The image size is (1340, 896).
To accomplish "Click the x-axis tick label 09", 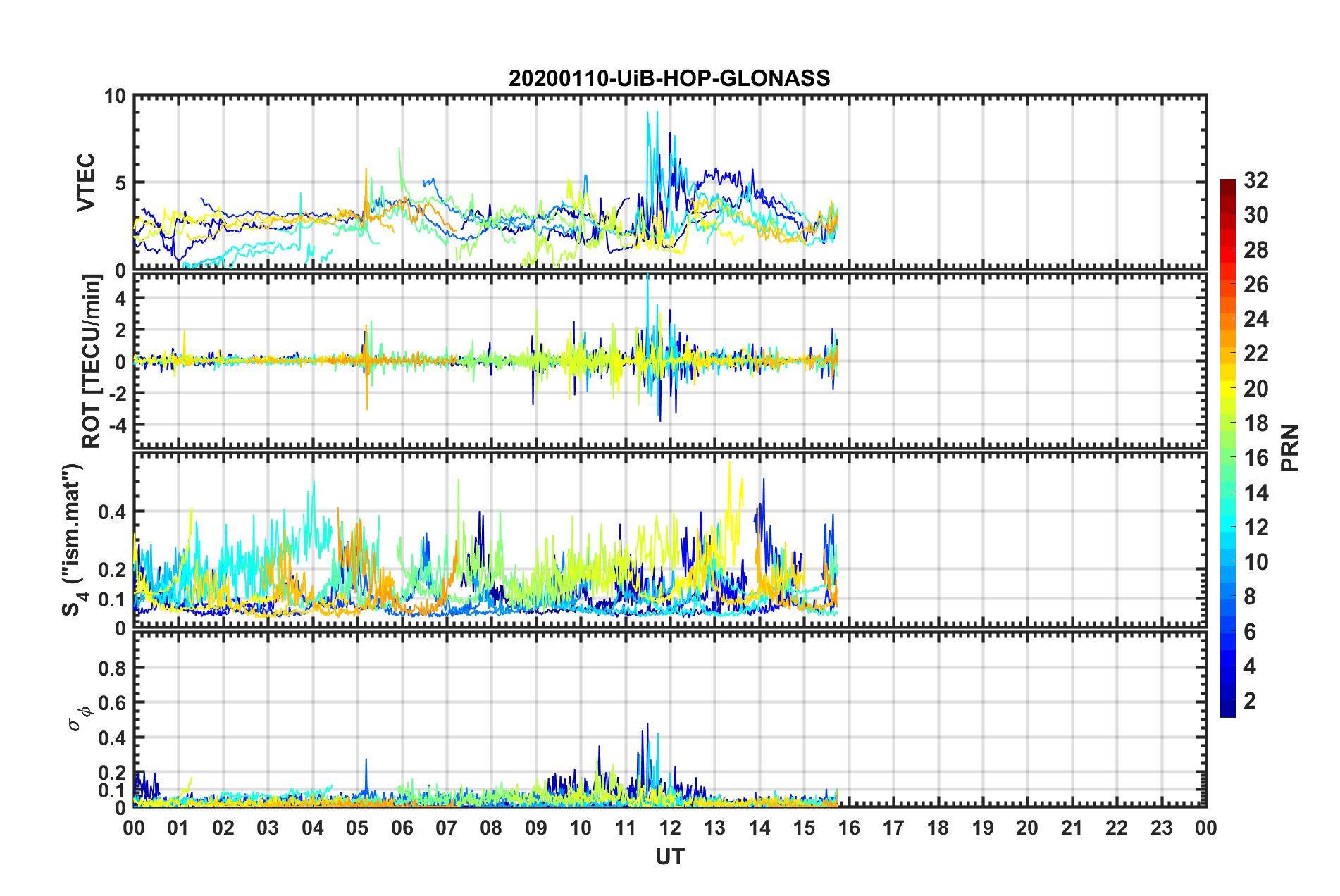I will pos(536,828).
